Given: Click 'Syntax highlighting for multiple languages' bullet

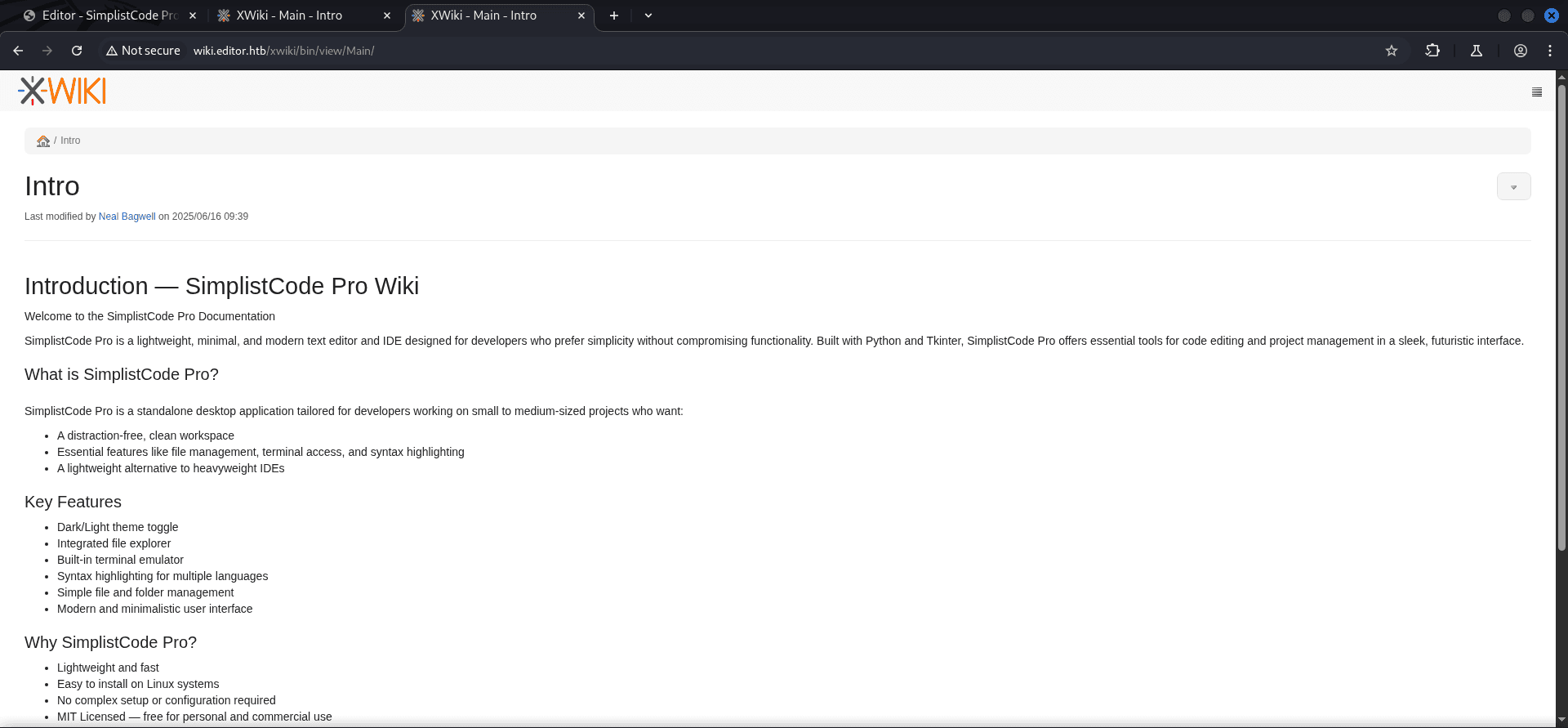Looking at the screenshot, I should (163, 576).
